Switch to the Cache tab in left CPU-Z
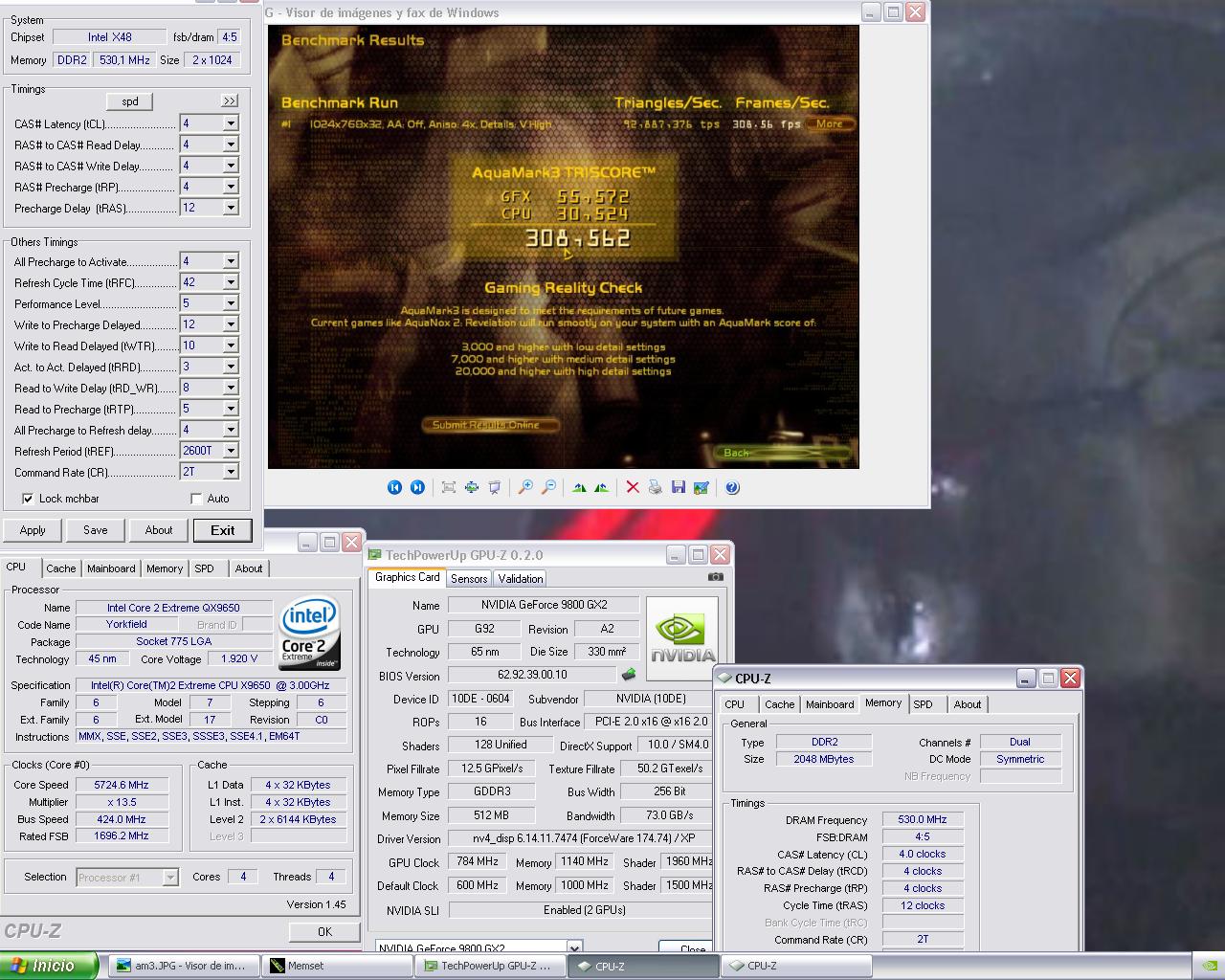The height and width of the screenshot is (980, 1225). 60,568
